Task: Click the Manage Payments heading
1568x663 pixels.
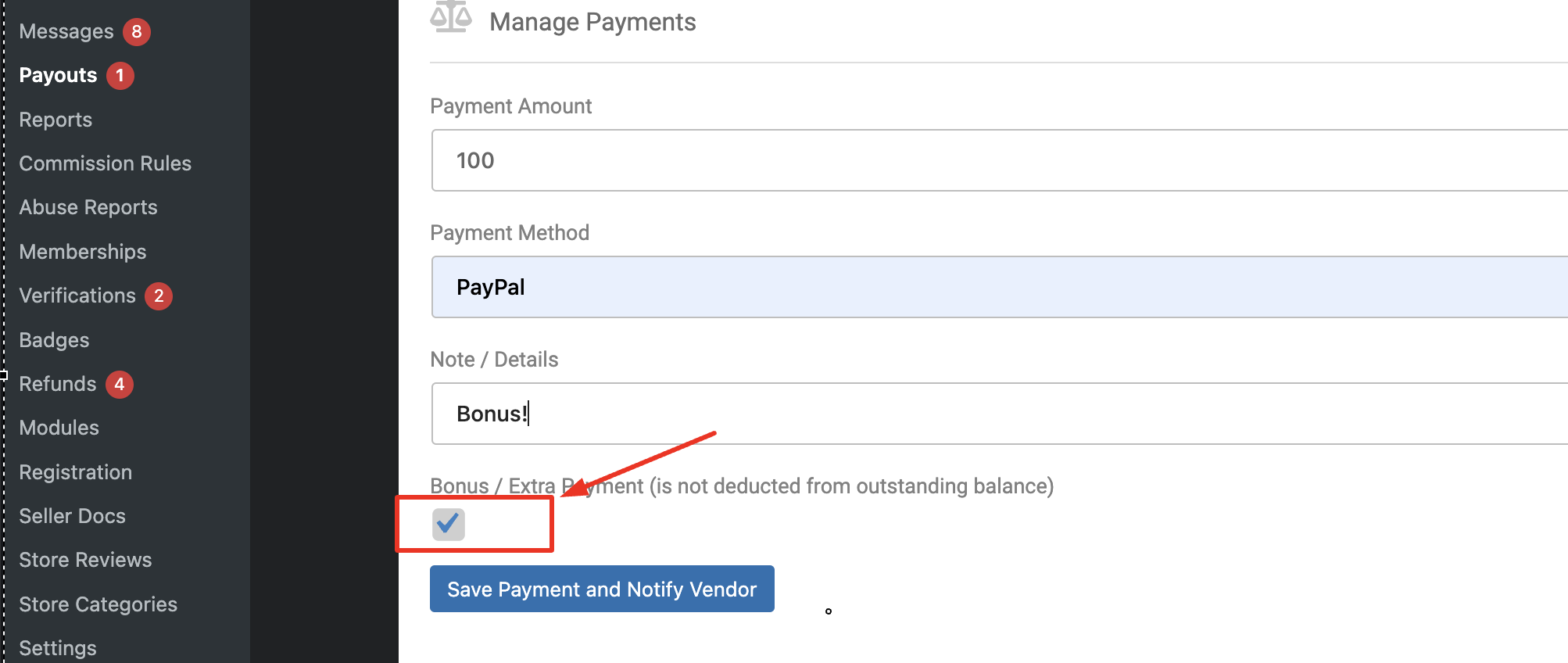Action: [592, 22]
